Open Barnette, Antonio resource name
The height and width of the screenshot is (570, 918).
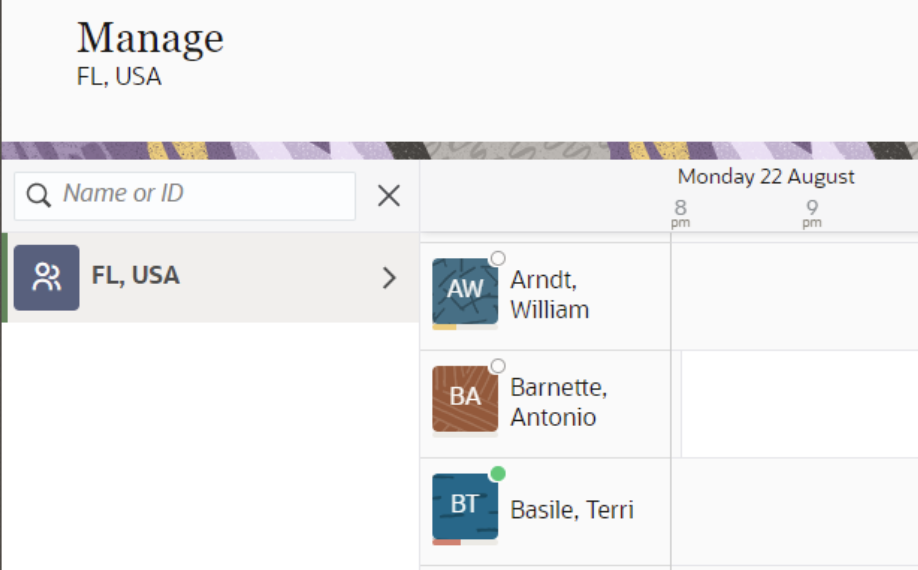click(x=558, y=402)
